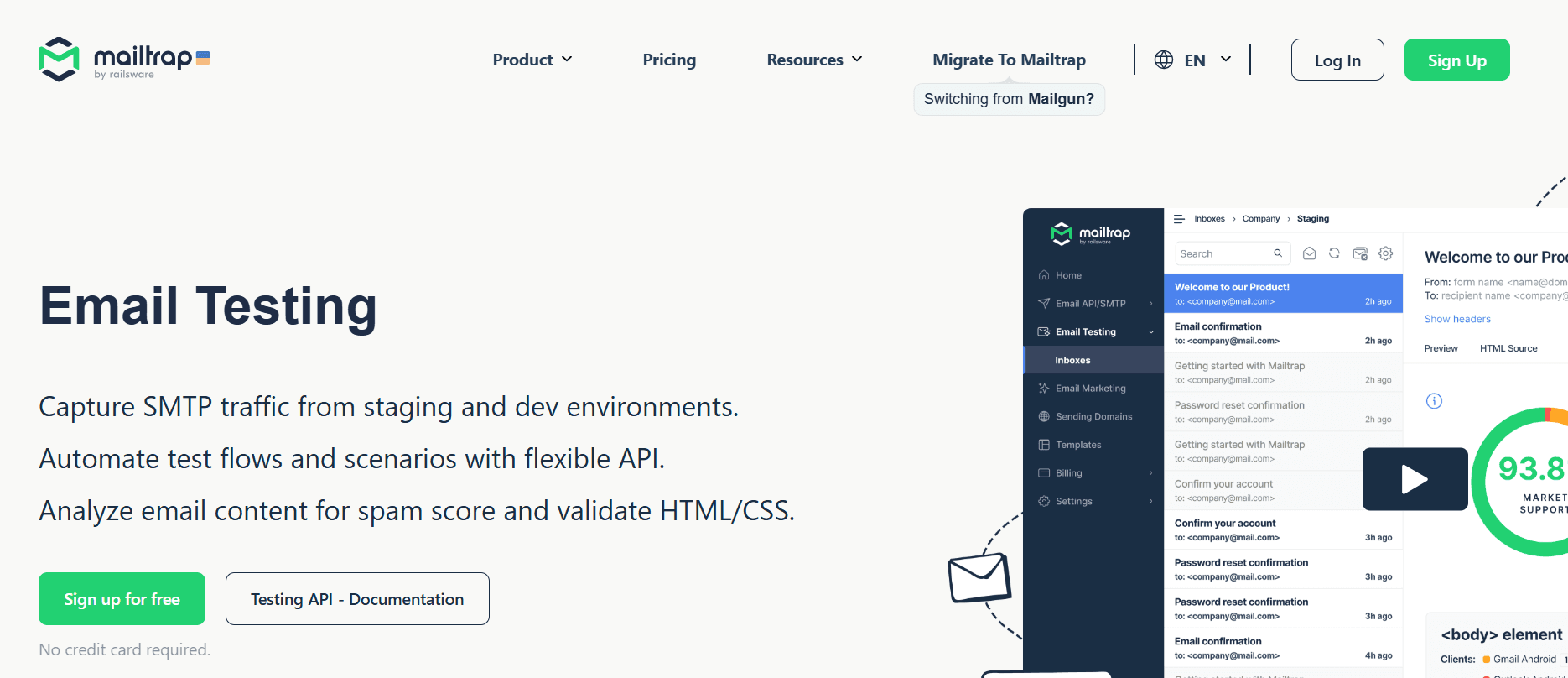Expand the Email API/SMTP sidebar chevron
This screenshot has height=678, width=1568.
click(x=1150, y=304)
